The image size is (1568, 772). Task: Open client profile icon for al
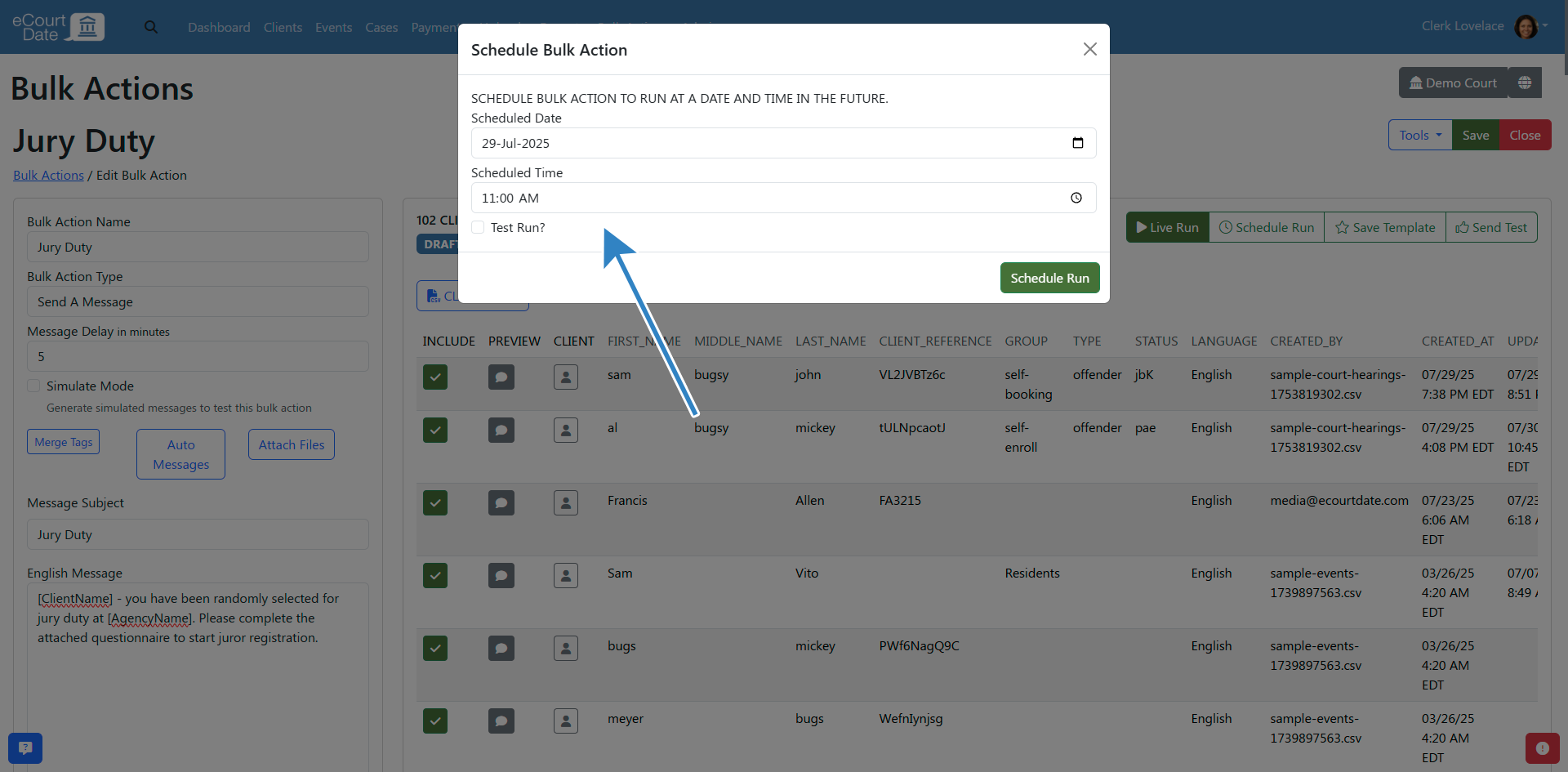point(566,430)
